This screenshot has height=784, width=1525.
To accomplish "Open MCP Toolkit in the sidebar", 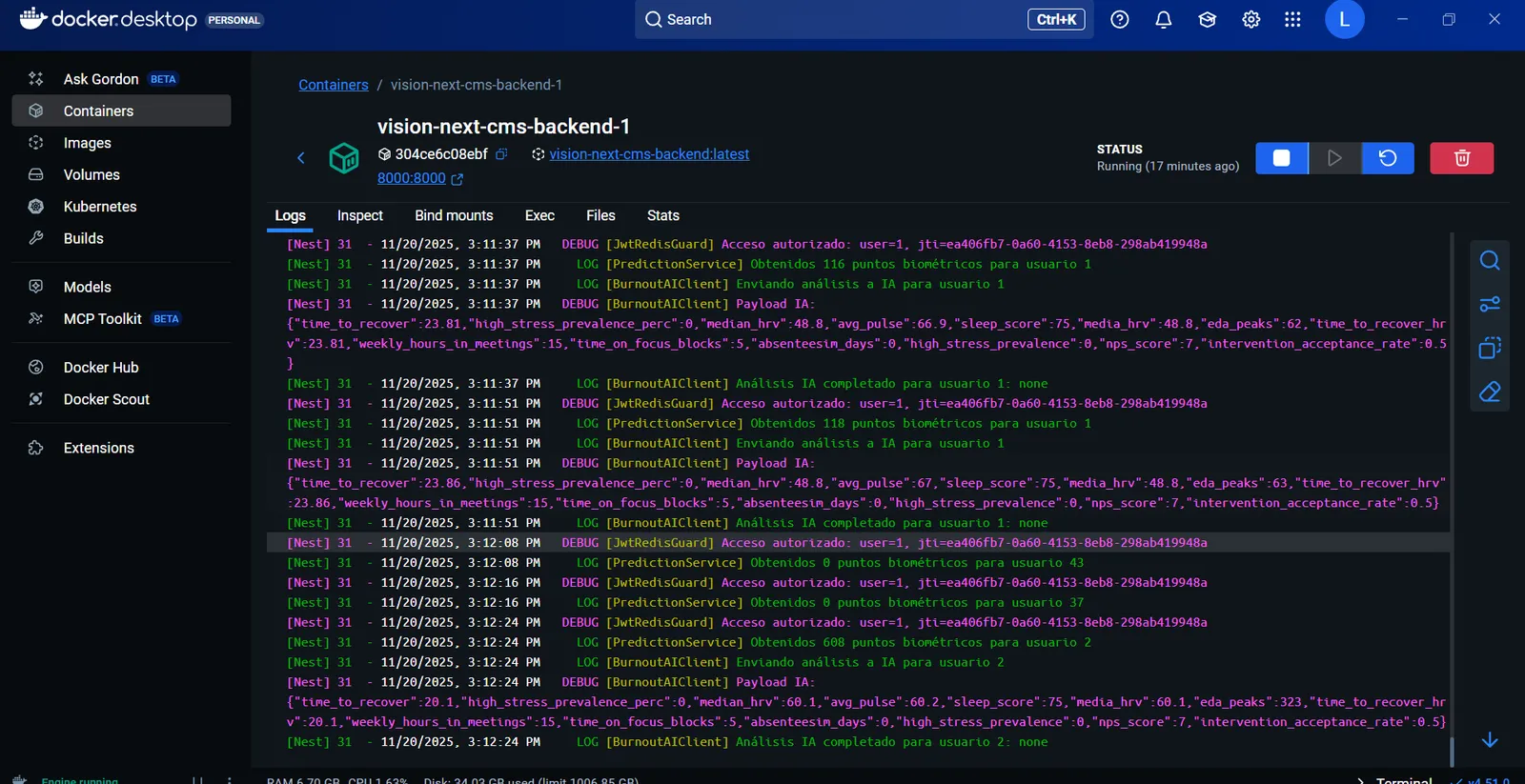I will (121, 319).
